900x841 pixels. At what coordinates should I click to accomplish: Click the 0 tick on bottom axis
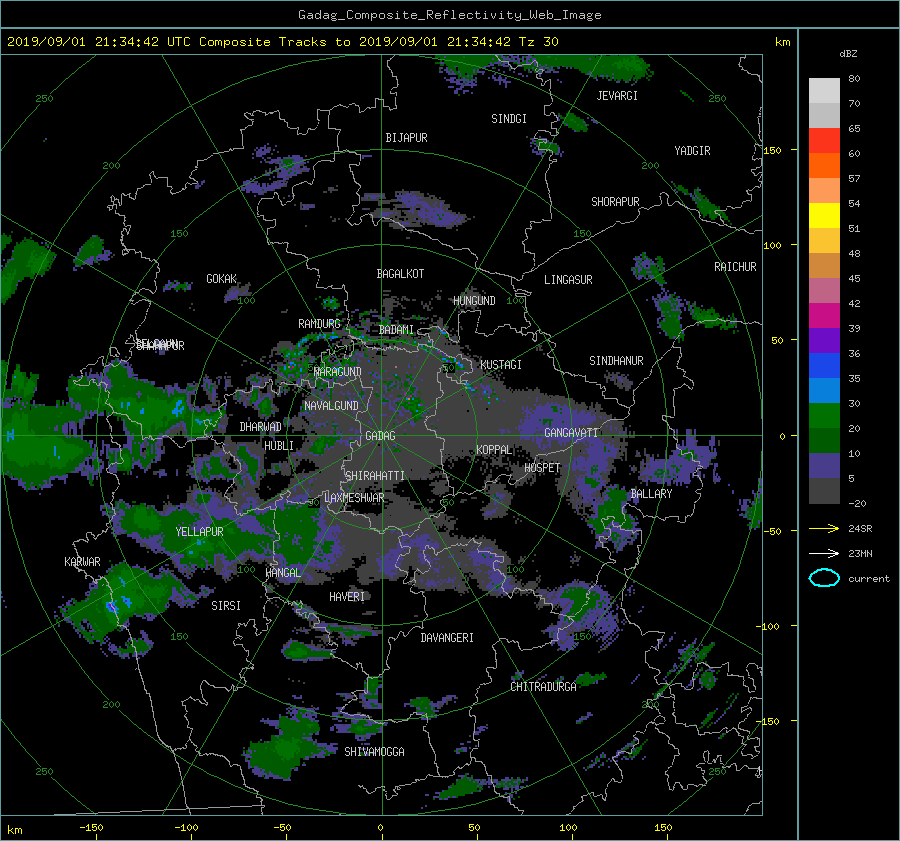380,828
